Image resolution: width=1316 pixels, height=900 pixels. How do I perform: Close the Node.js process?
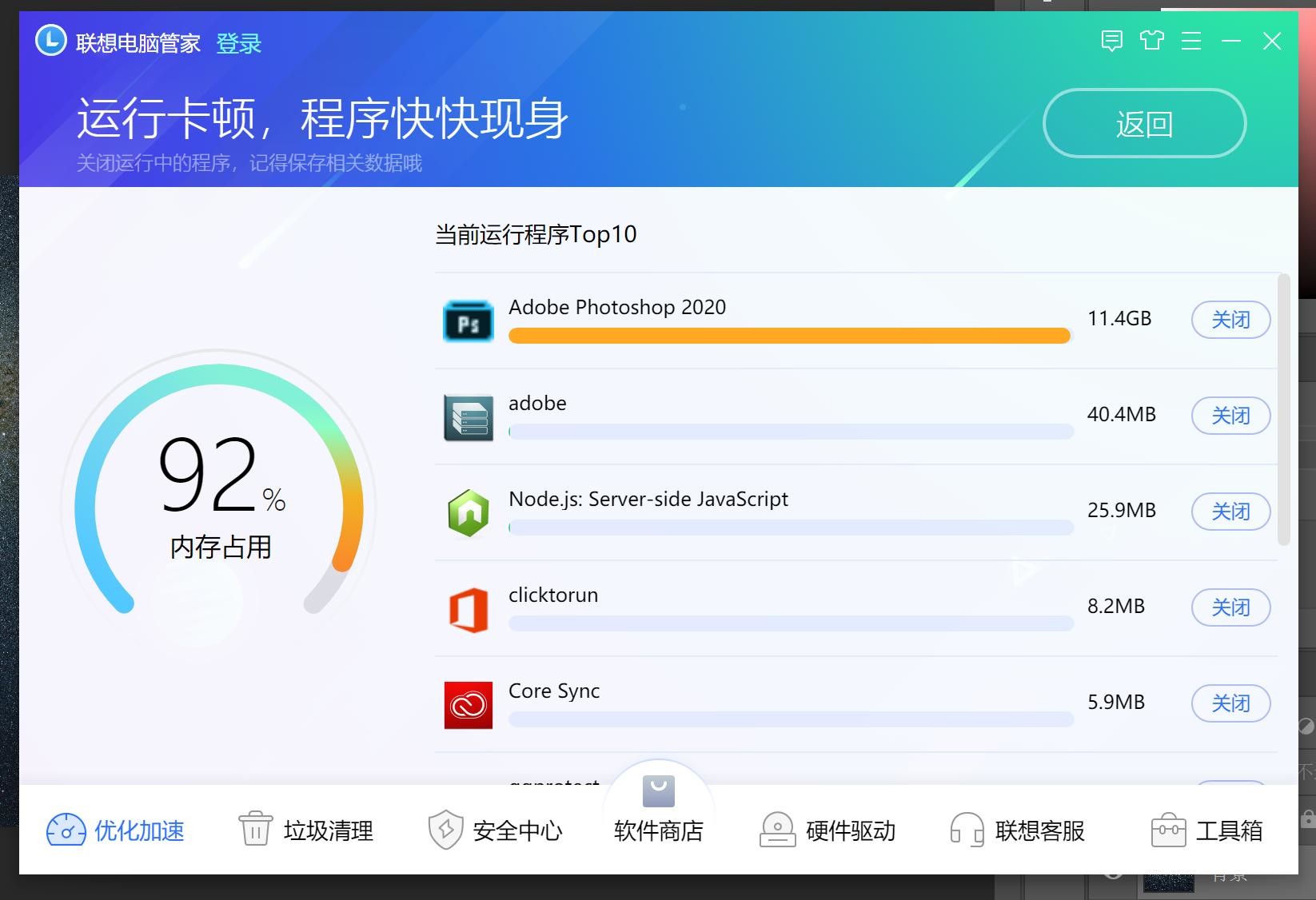point(1230,512)
